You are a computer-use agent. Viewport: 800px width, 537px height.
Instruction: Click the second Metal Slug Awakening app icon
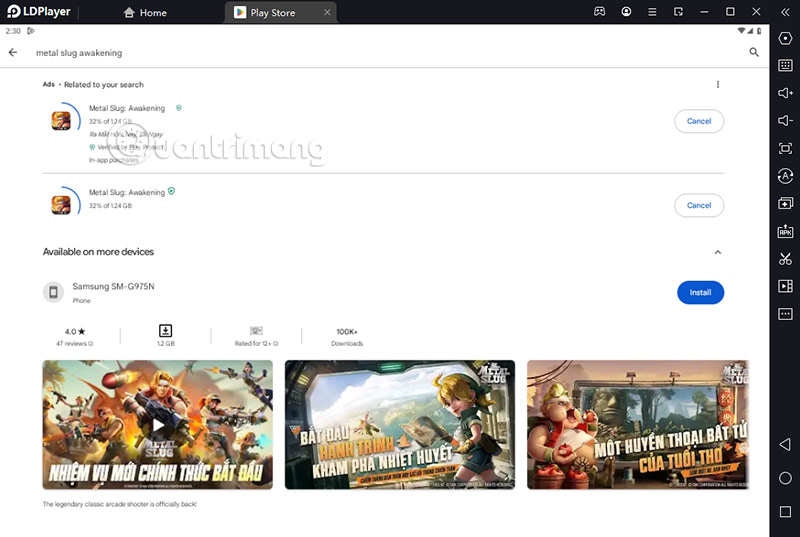click(x=61, y=205)
